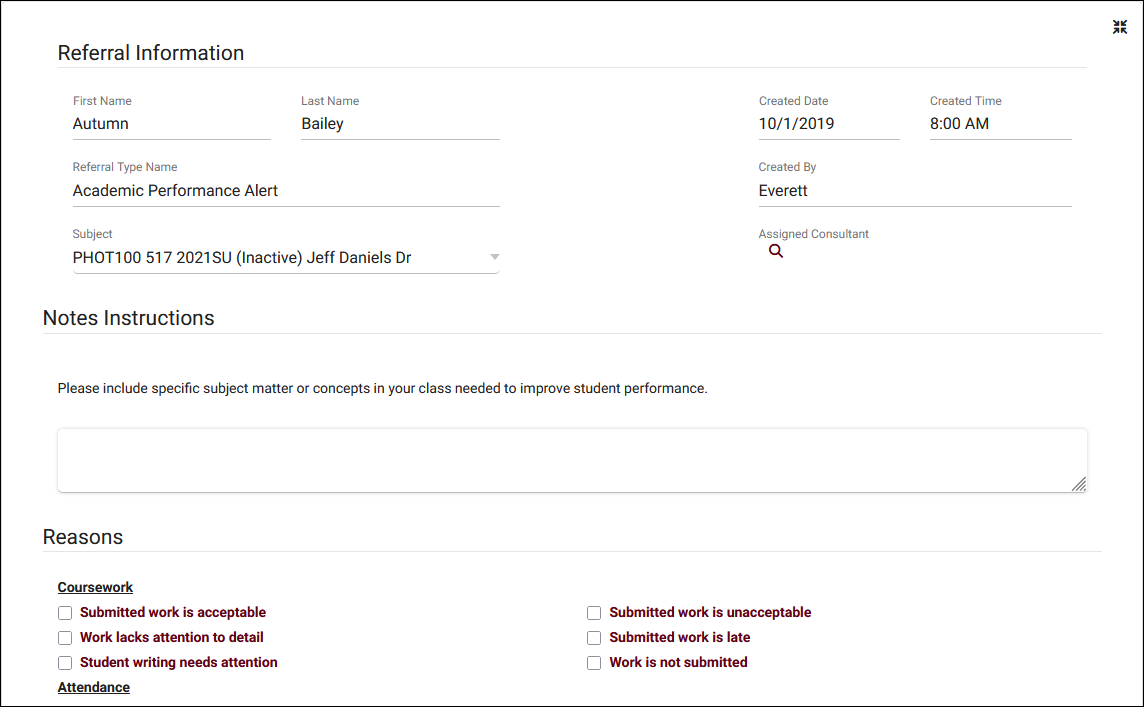Click the Coursework section heading
The image size is (1144, 707).
95,588
